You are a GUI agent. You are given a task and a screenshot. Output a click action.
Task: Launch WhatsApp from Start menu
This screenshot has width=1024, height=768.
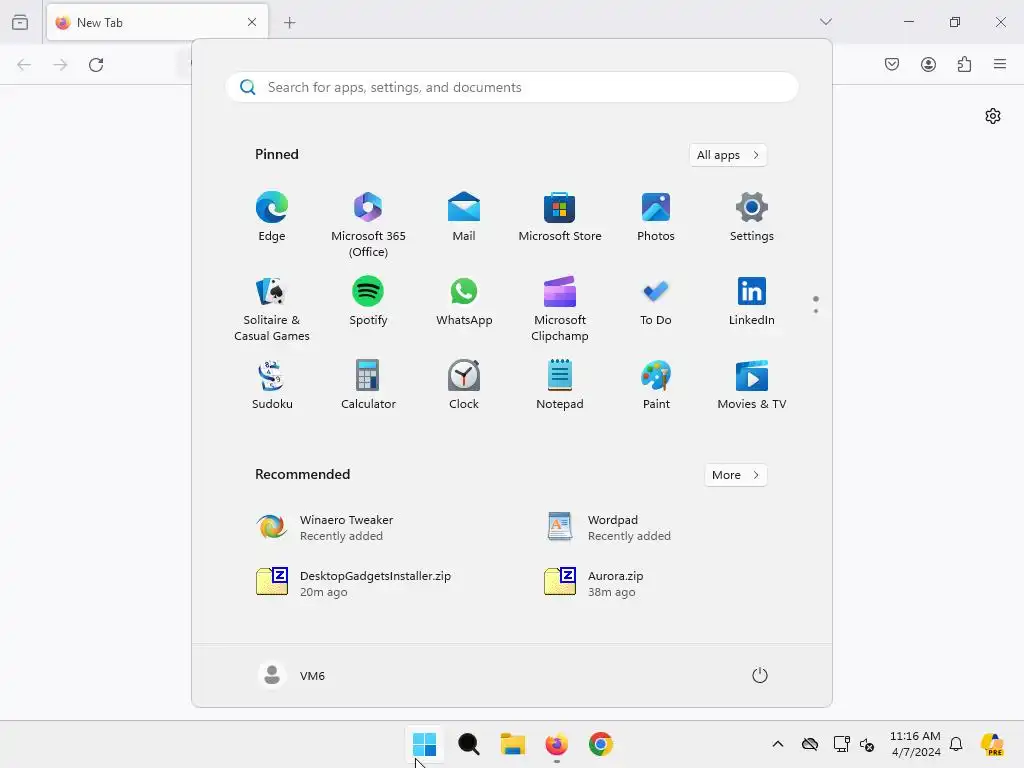click(x=464, y=302)
